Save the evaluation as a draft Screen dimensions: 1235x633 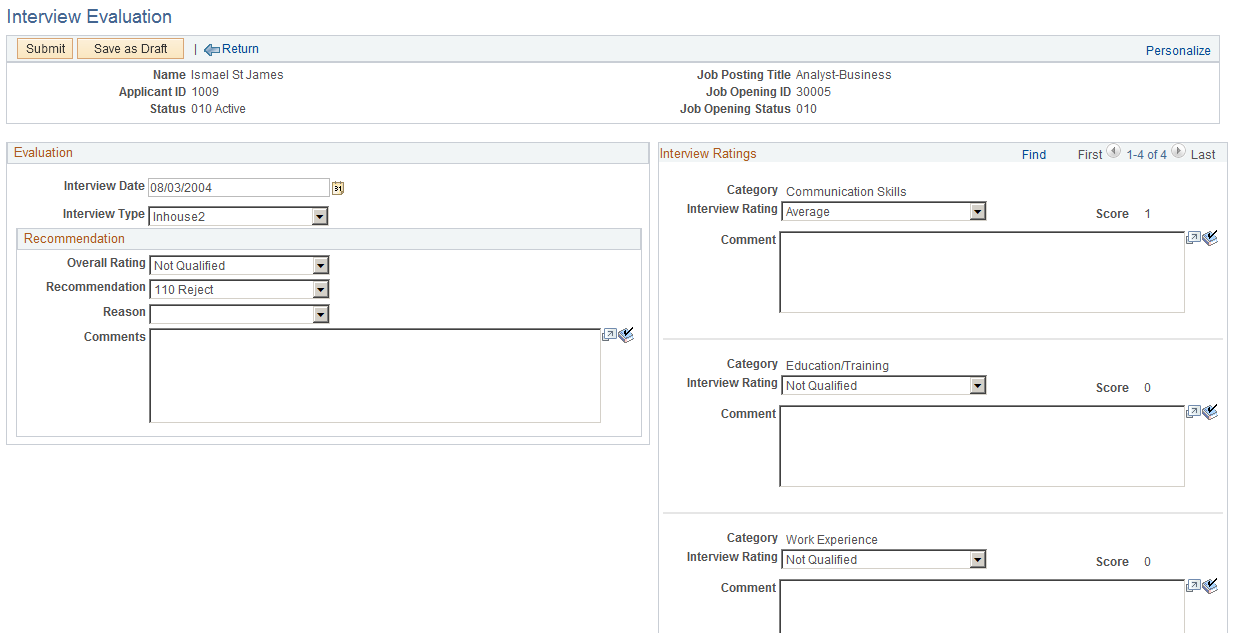coord(130,48)
